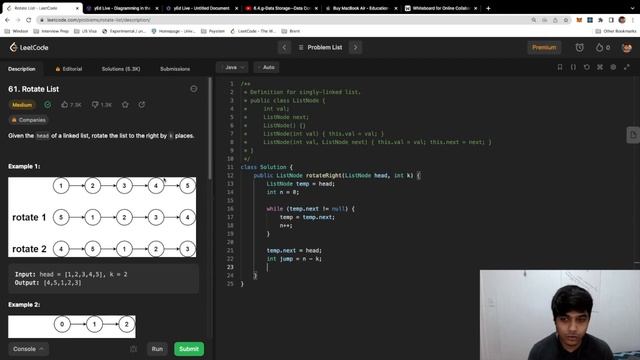Click the browser profile avatar
The width and height of the screenshot is (640, 360).
coord(622,20)
